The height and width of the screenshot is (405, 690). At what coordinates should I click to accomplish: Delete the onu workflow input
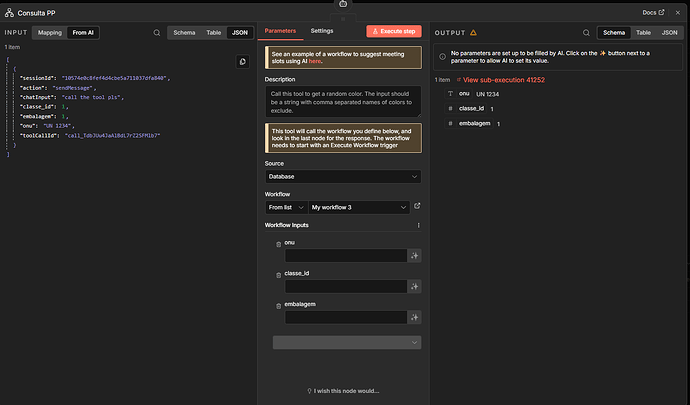point(277,243)
